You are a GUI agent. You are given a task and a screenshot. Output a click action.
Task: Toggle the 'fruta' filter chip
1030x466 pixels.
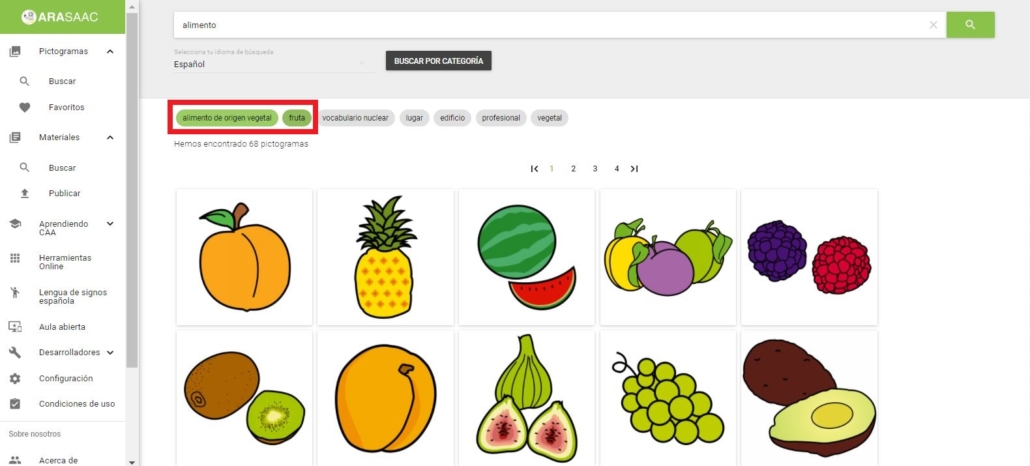tap(297, 118)
